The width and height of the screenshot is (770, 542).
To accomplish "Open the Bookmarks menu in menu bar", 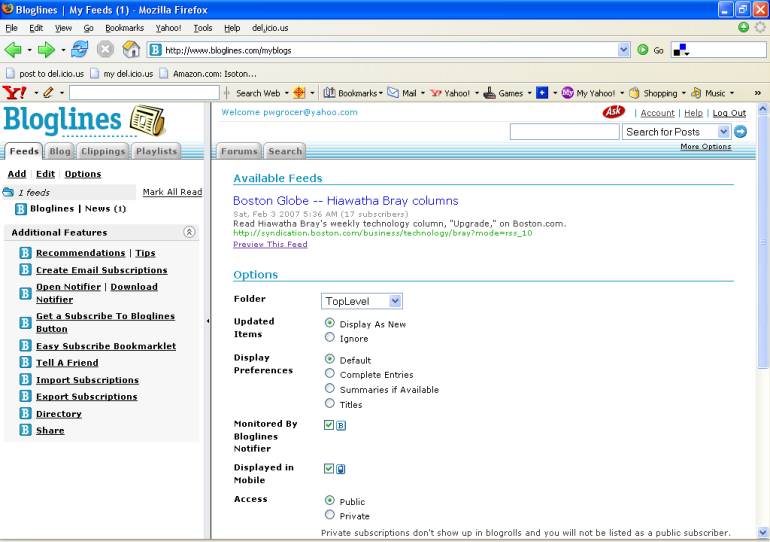I will coord(124,28).
